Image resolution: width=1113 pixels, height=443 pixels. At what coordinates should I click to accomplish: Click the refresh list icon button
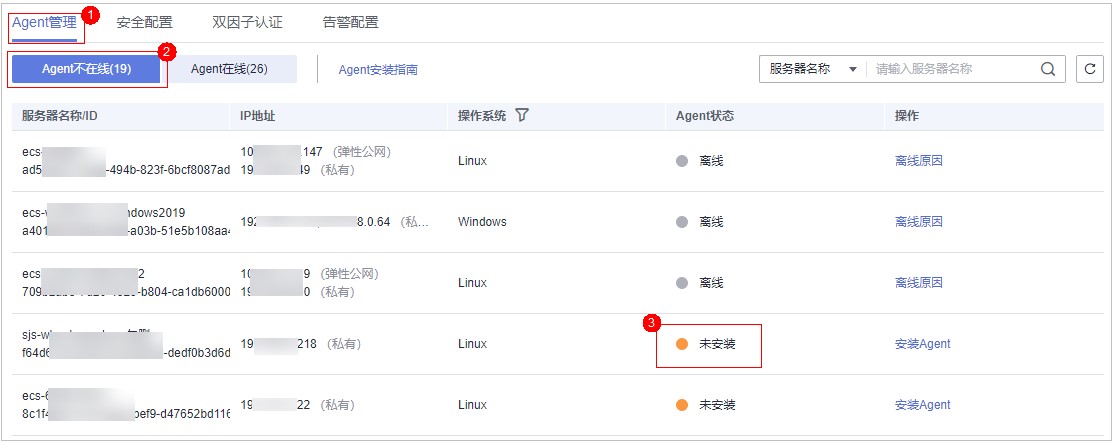1089,69
